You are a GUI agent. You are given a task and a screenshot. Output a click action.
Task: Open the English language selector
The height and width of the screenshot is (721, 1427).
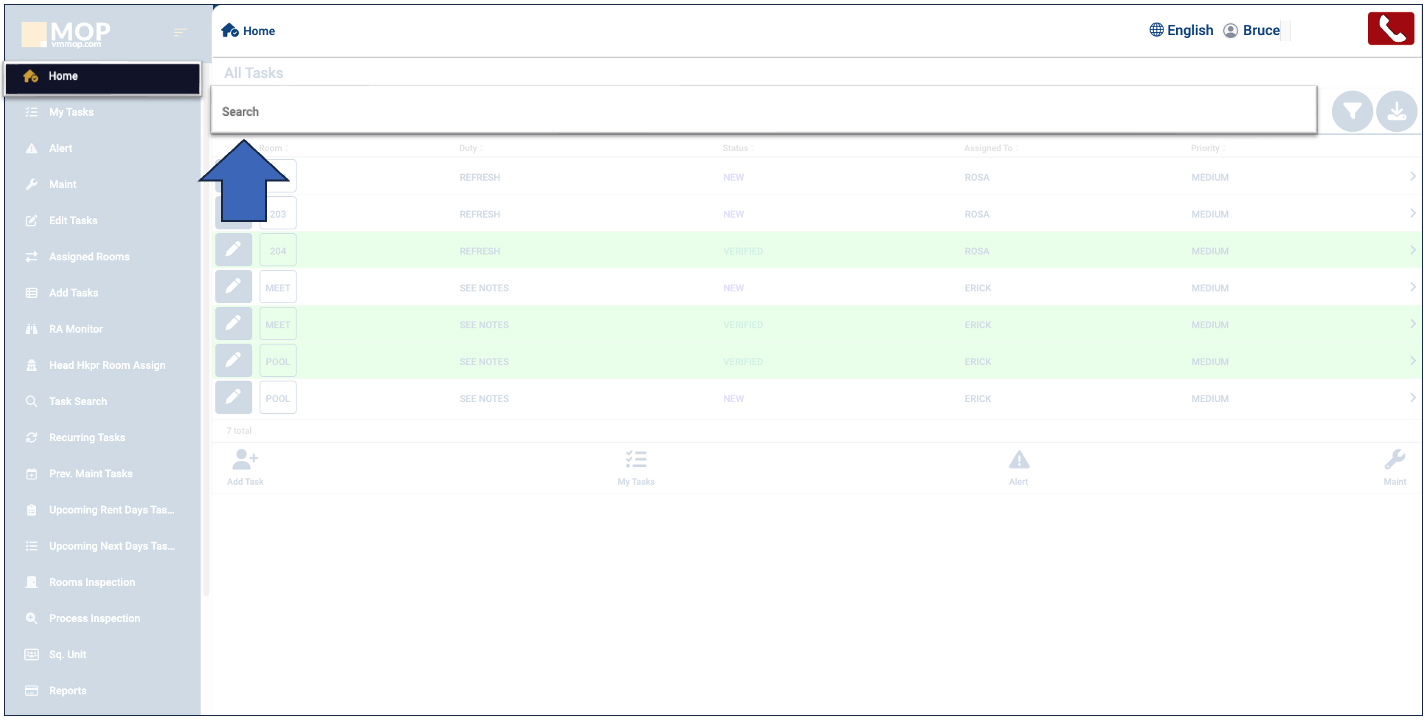[1181, 30]
